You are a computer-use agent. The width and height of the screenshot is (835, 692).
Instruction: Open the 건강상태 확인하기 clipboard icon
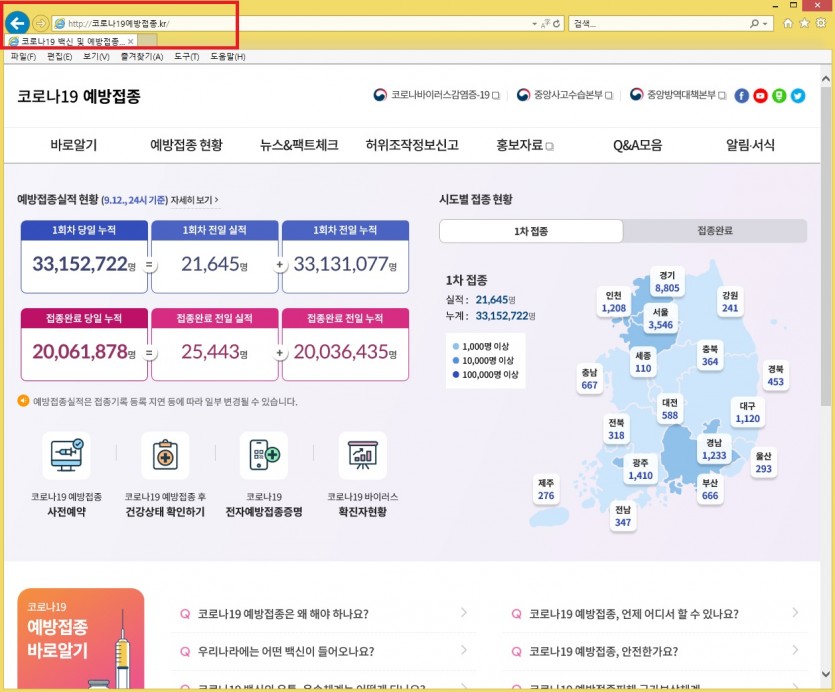click(x=165, y=457)
